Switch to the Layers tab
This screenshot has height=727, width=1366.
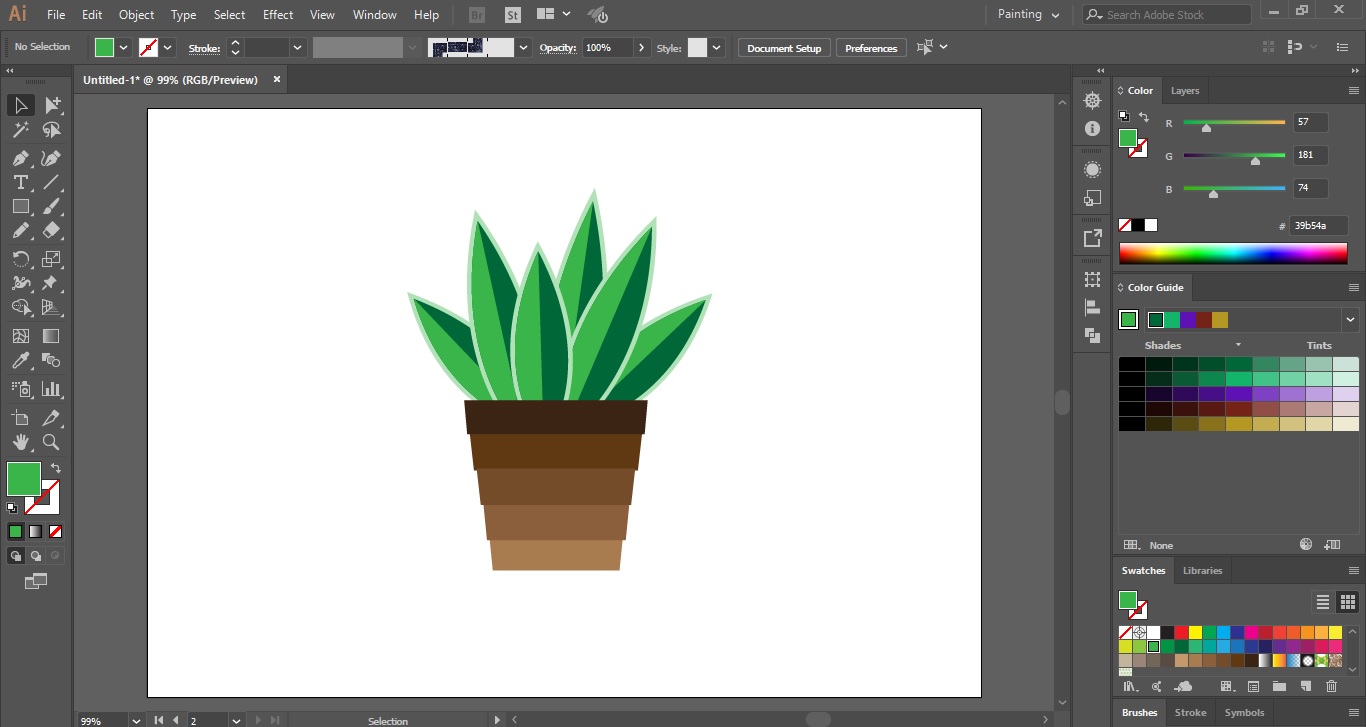[x=1185, y=90]
